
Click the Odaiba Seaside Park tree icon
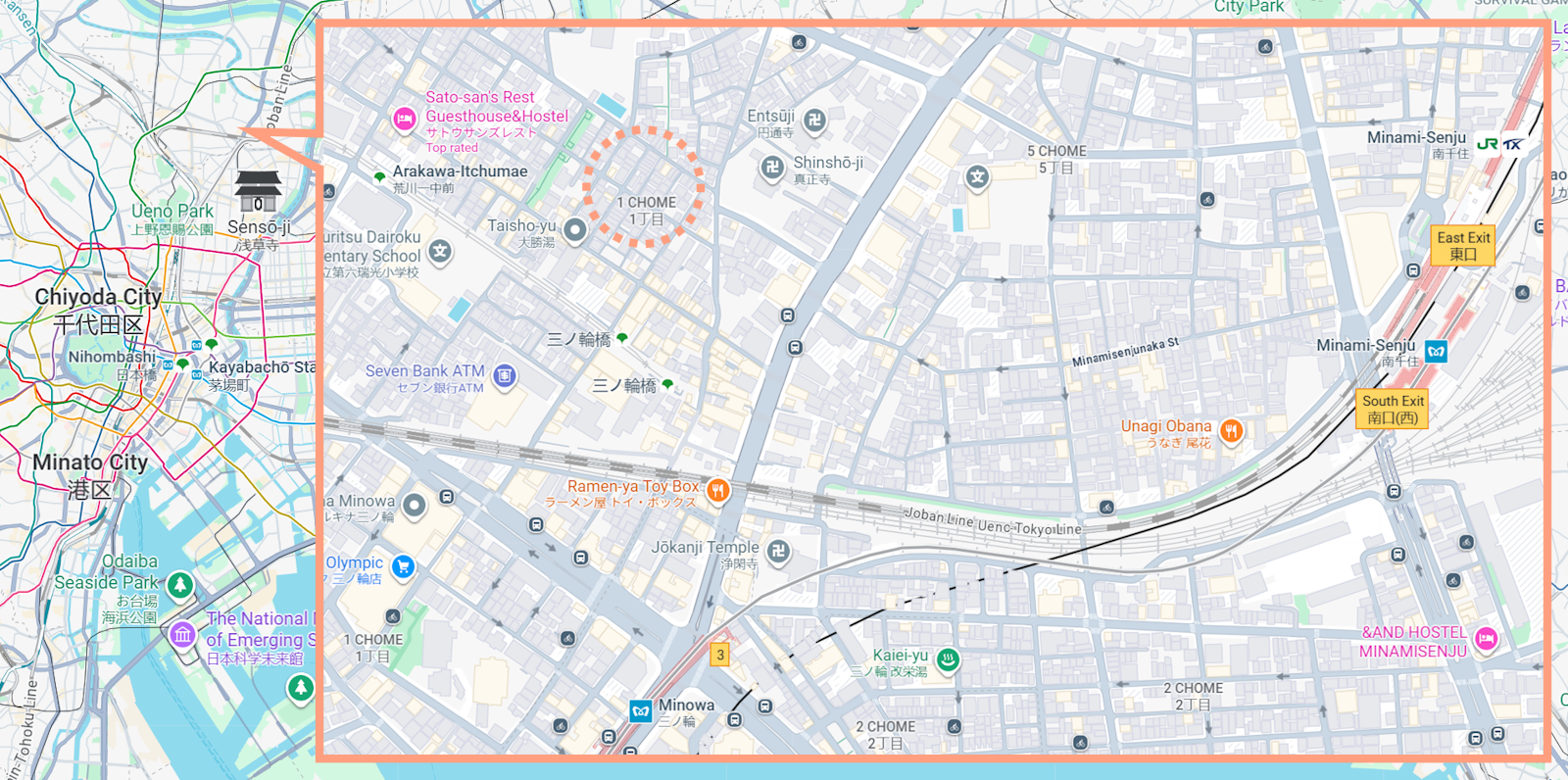tap(179, 585)
